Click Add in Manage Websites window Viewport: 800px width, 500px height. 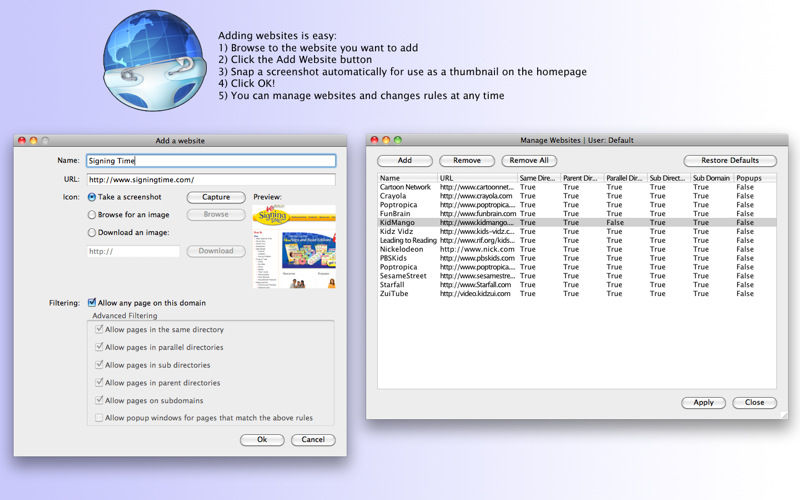click(405, 161)
